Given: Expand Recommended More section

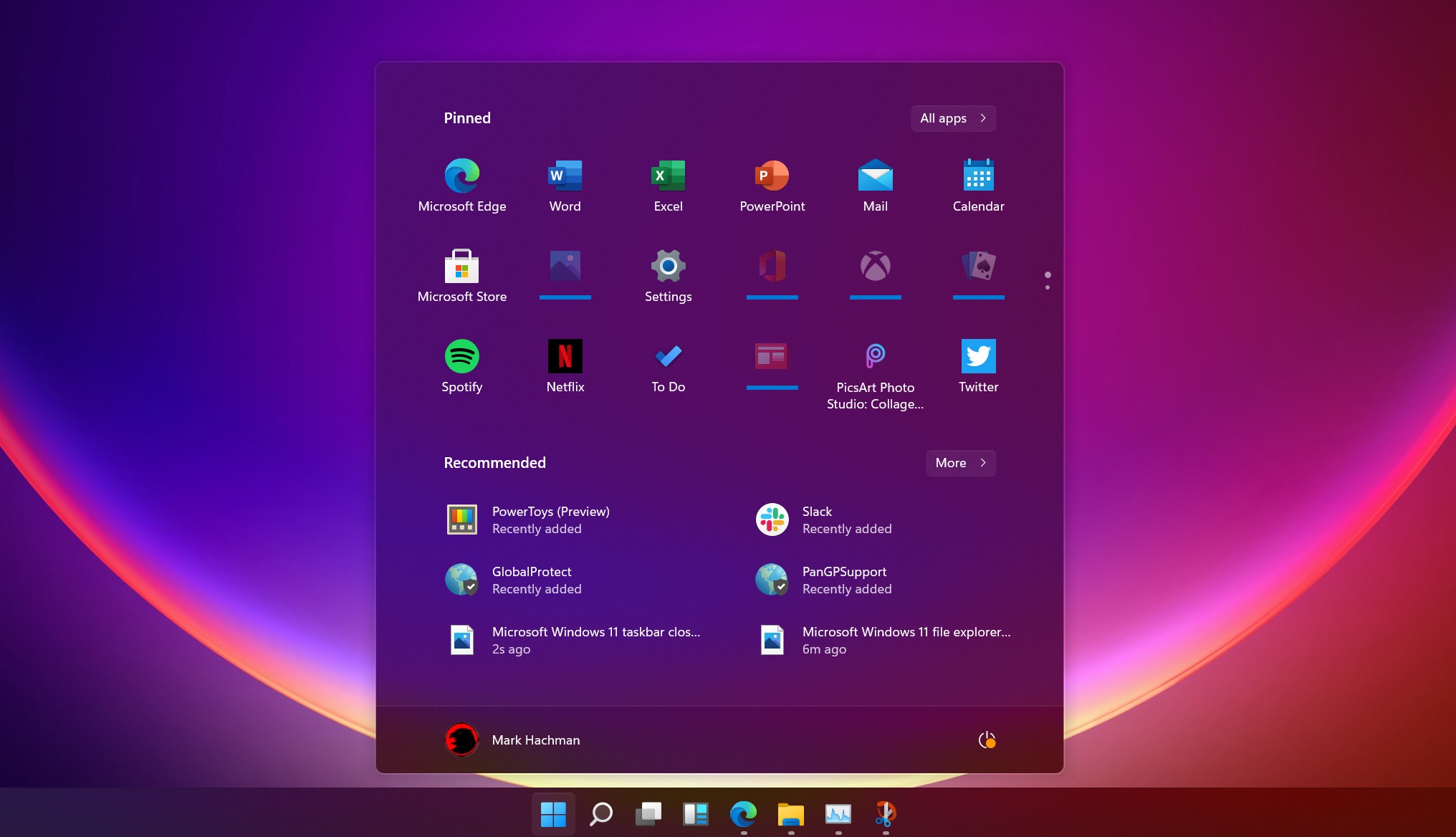Looking at the screenshot, I should (x=960, y=463).
